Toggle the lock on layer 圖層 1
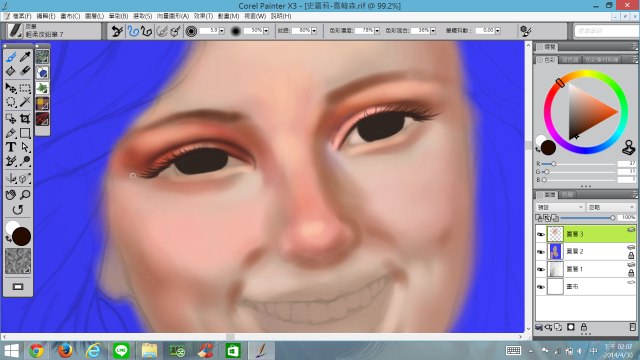Screen dimensions: 640x360 tap(631, 273)
